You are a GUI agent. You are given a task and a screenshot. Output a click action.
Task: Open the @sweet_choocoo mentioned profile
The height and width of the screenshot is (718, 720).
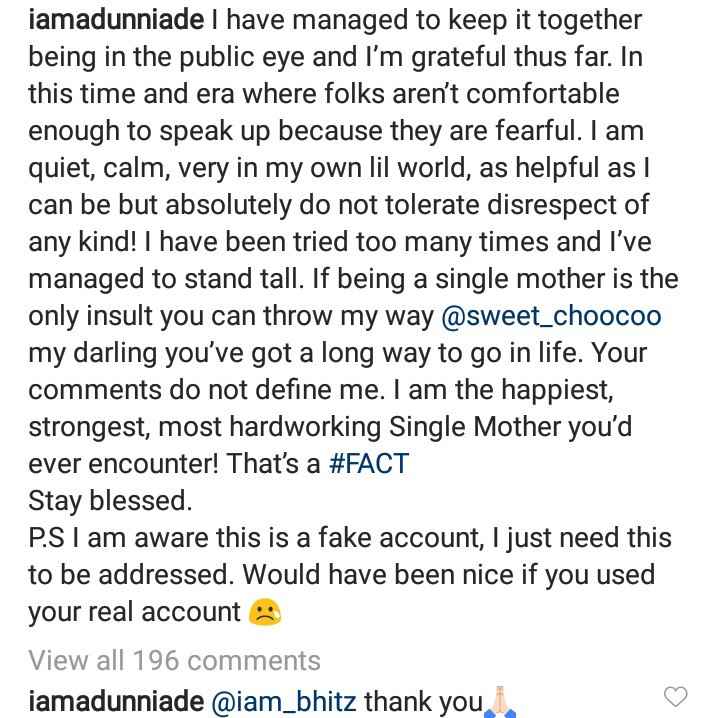[x=550, y=317]
